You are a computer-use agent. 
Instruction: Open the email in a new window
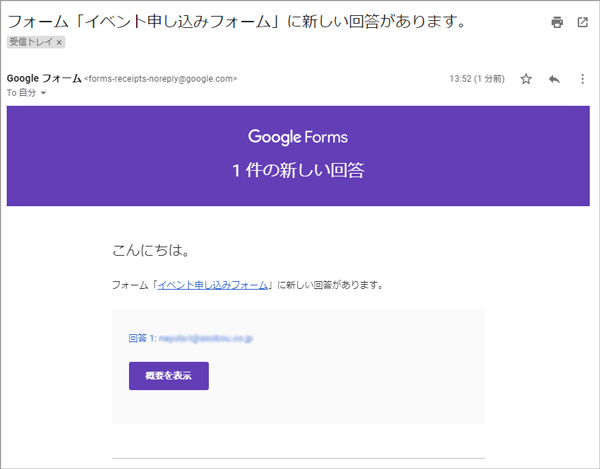coord(582,22)
